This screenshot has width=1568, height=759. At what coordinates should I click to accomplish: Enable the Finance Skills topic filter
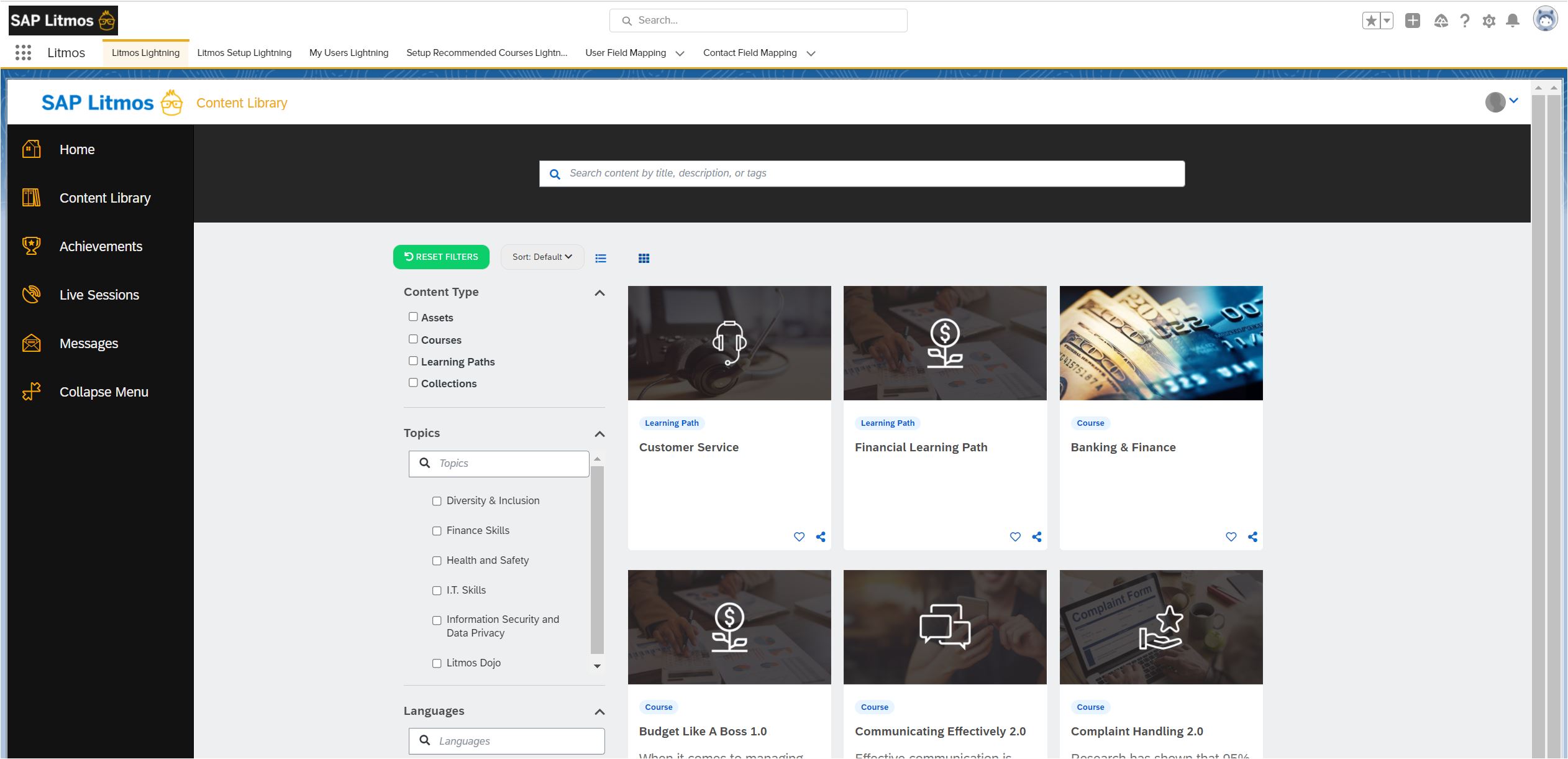pos(437,531)
